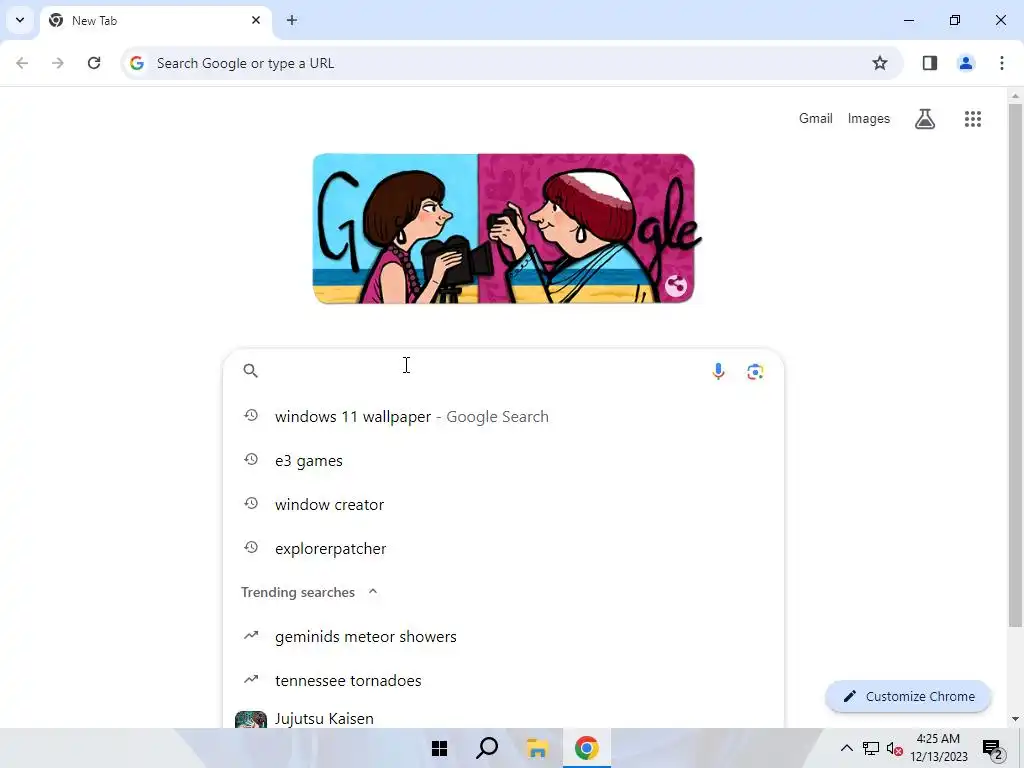Select geminids meteor showers trending search

(503, 636)
